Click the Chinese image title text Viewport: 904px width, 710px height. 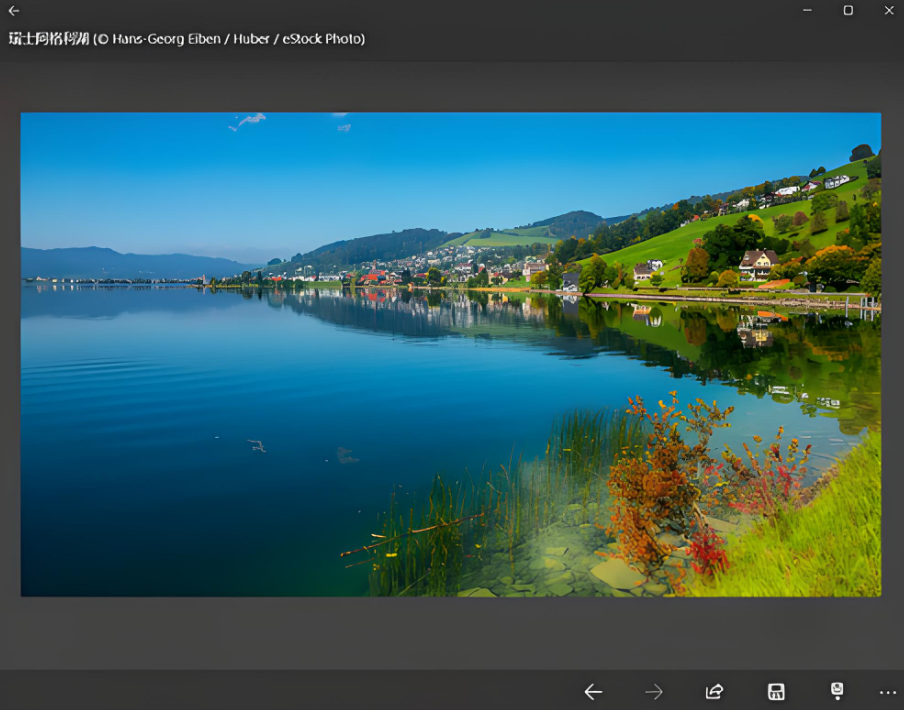(x=48, y=39)
